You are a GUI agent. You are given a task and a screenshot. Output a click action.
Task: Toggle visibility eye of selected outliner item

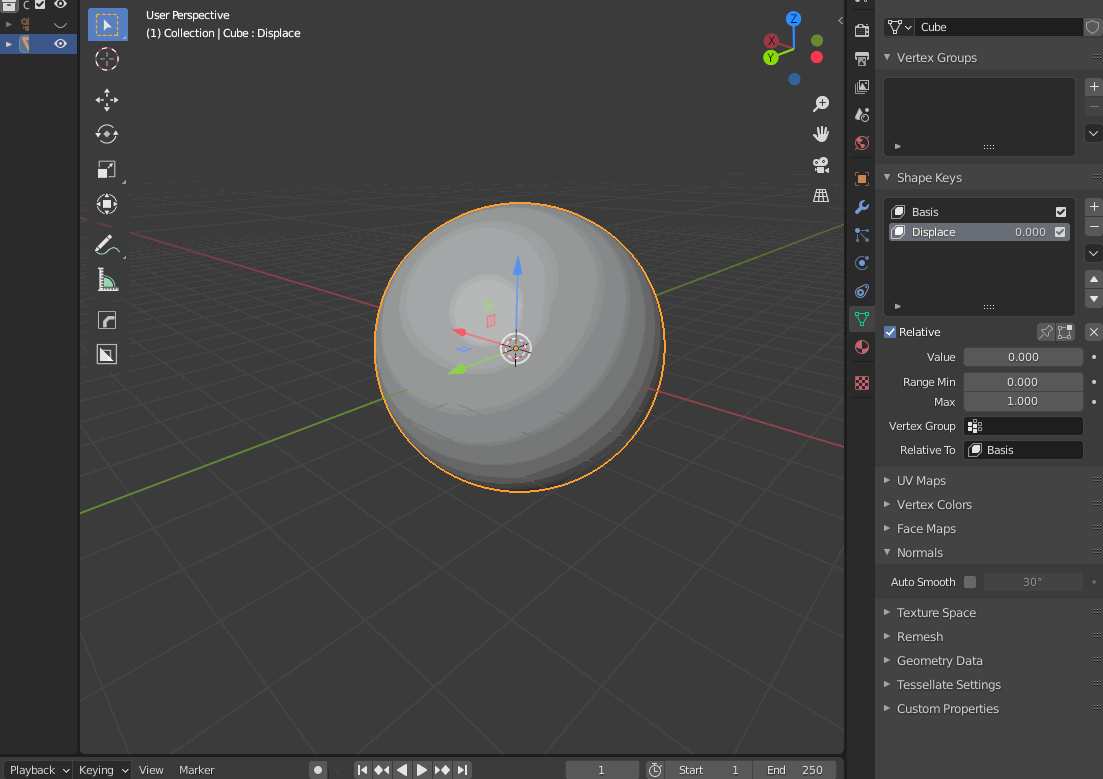(x=60, y=44)
